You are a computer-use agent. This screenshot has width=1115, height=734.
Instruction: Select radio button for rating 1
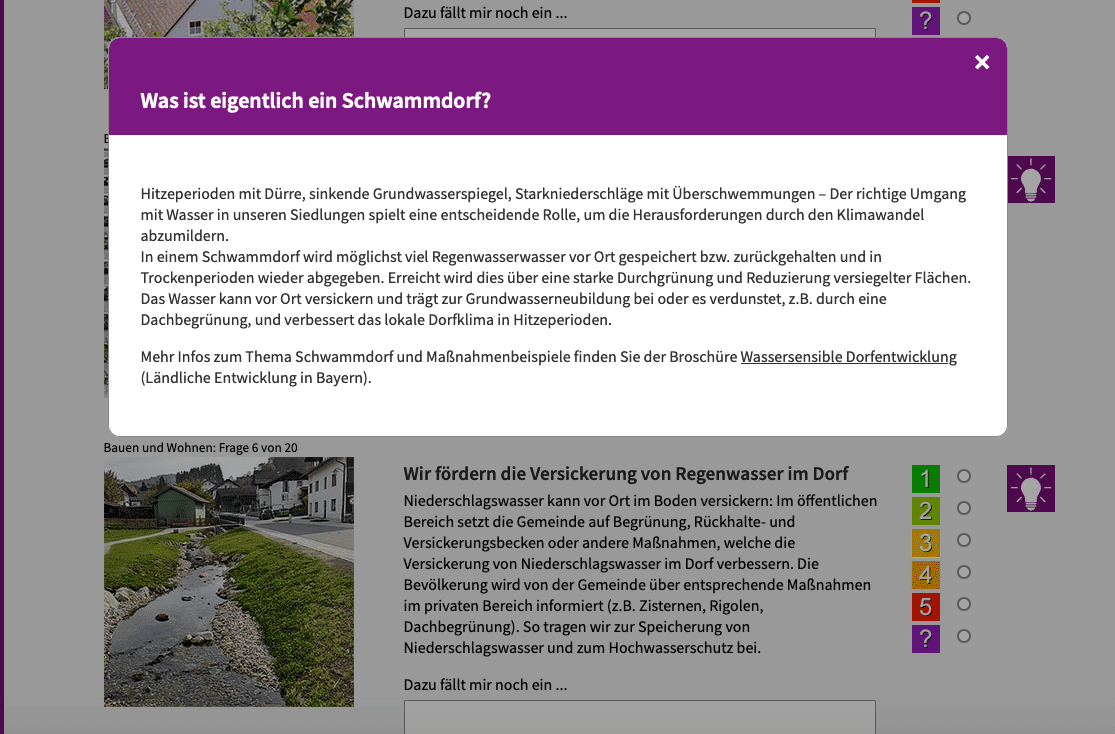[x=964, y=476]
